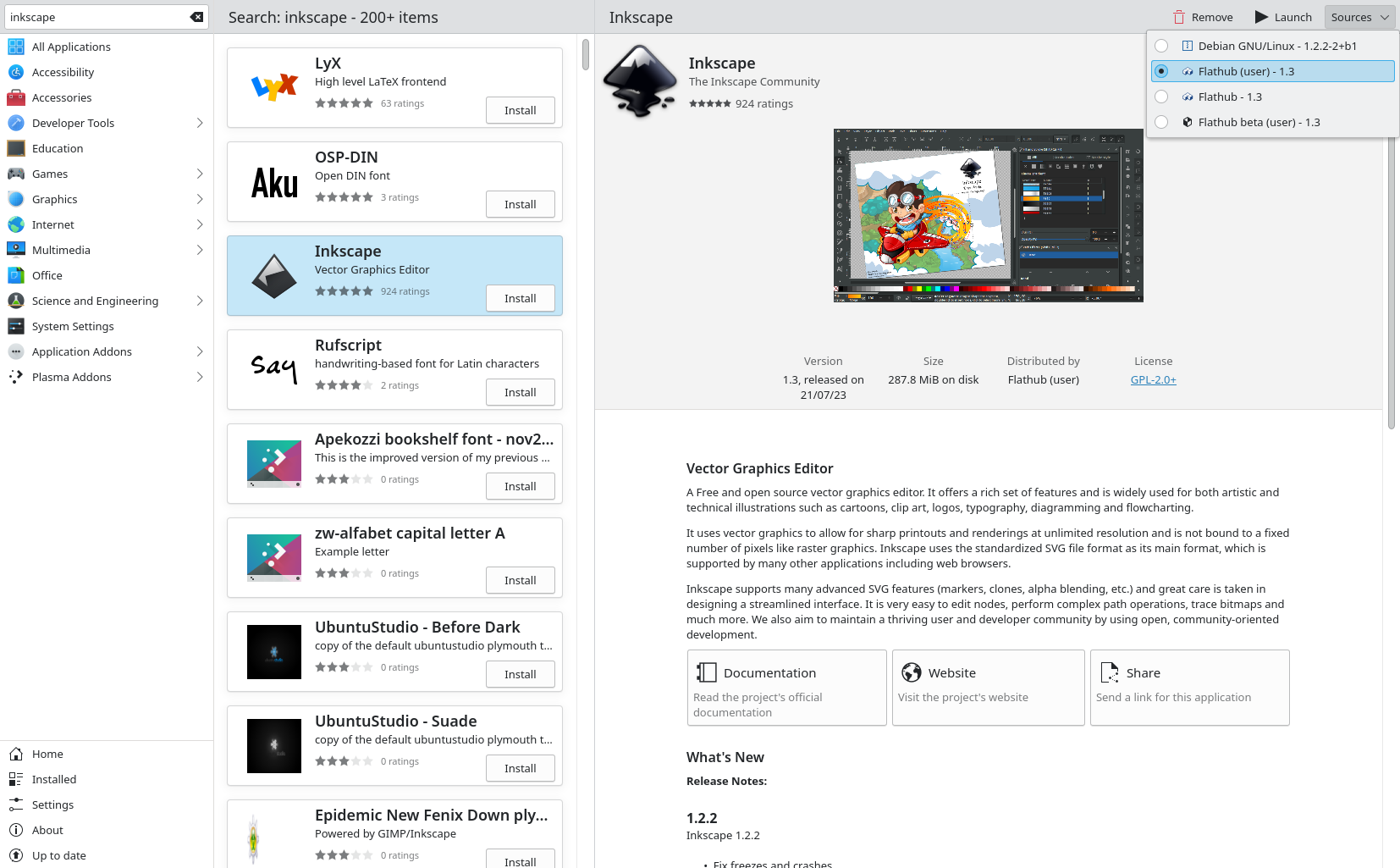Click the Documentation book icon

click(707, 672)
